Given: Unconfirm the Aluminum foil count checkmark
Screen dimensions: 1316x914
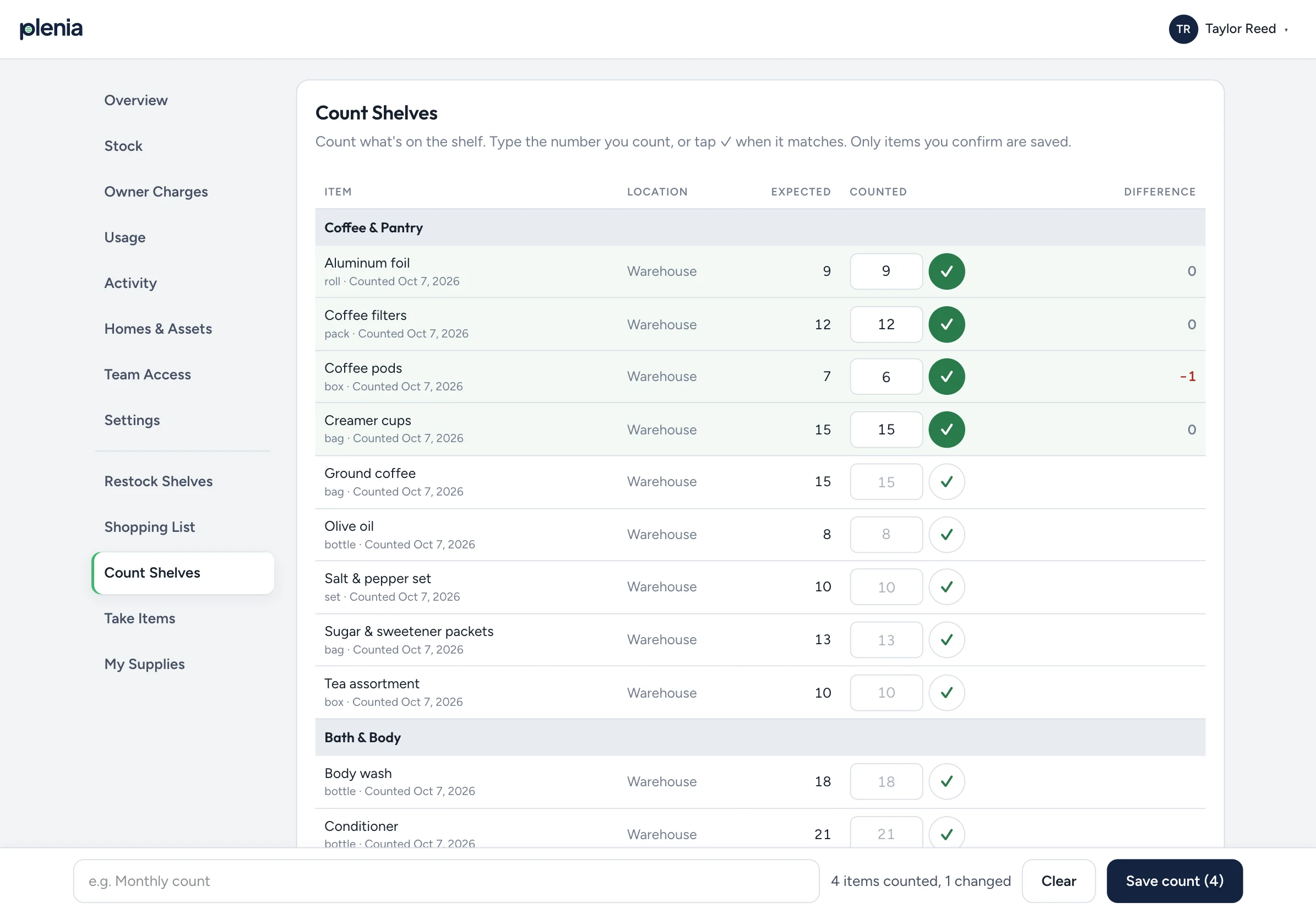Looking at the screenshot, I should 947,271.
